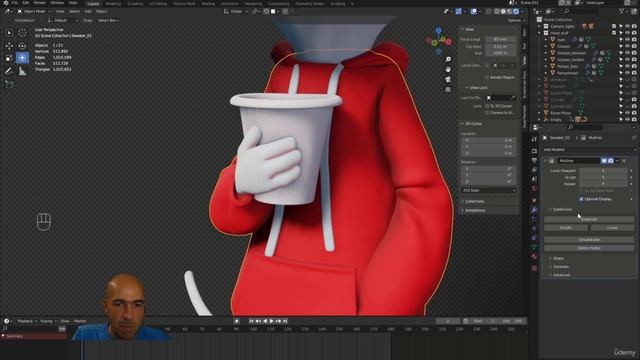The height and width of the screenshot is (360, 640).
Task: Switch to the Sculpting workspace tab
Action: [x=135, y=4]
